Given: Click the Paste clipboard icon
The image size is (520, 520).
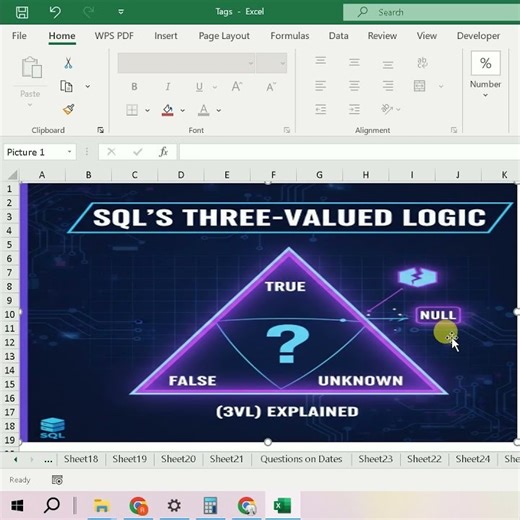Looking at the screenshot, I should [x=31, y=67].
